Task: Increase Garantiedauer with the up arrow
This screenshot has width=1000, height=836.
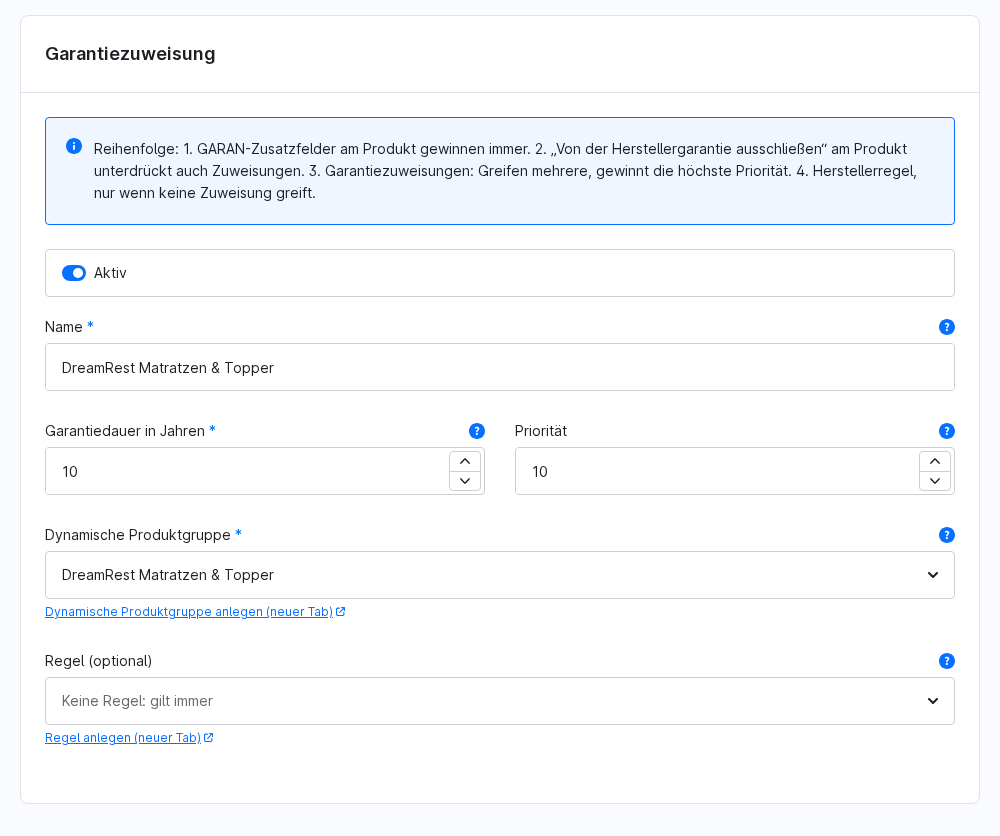Action: click(465, 461)
